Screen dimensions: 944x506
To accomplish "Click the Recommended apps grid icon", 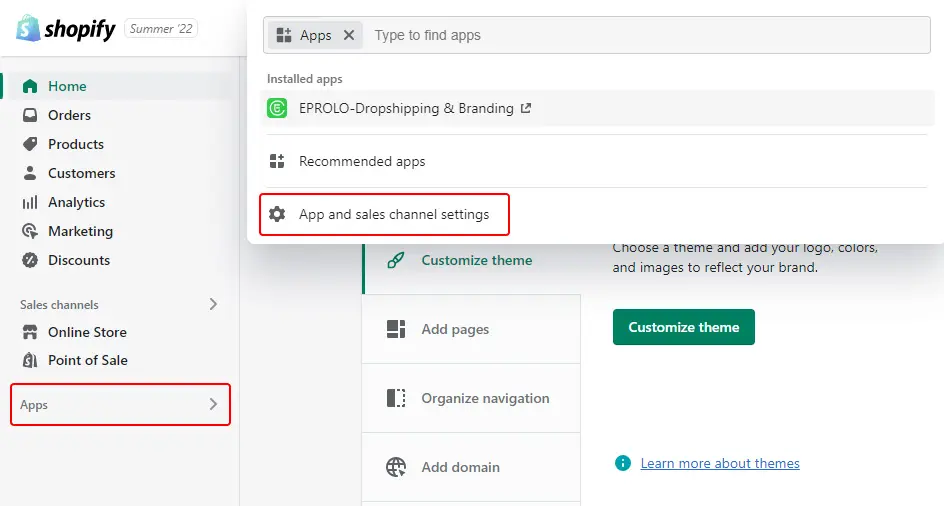I will pos(277,161).
